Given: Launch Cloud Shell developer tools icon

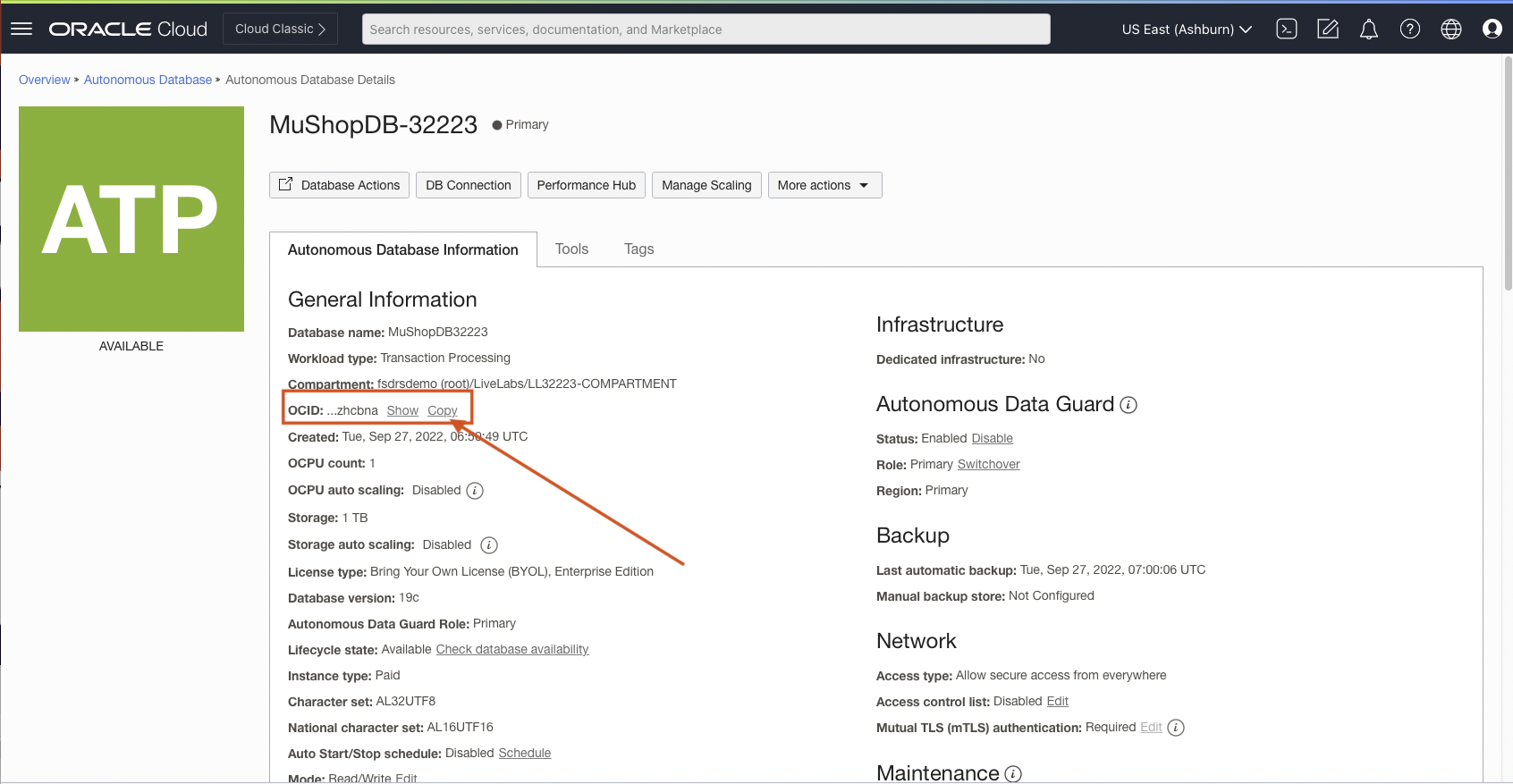Looking at the screenshot, I should coord(1286,30).
